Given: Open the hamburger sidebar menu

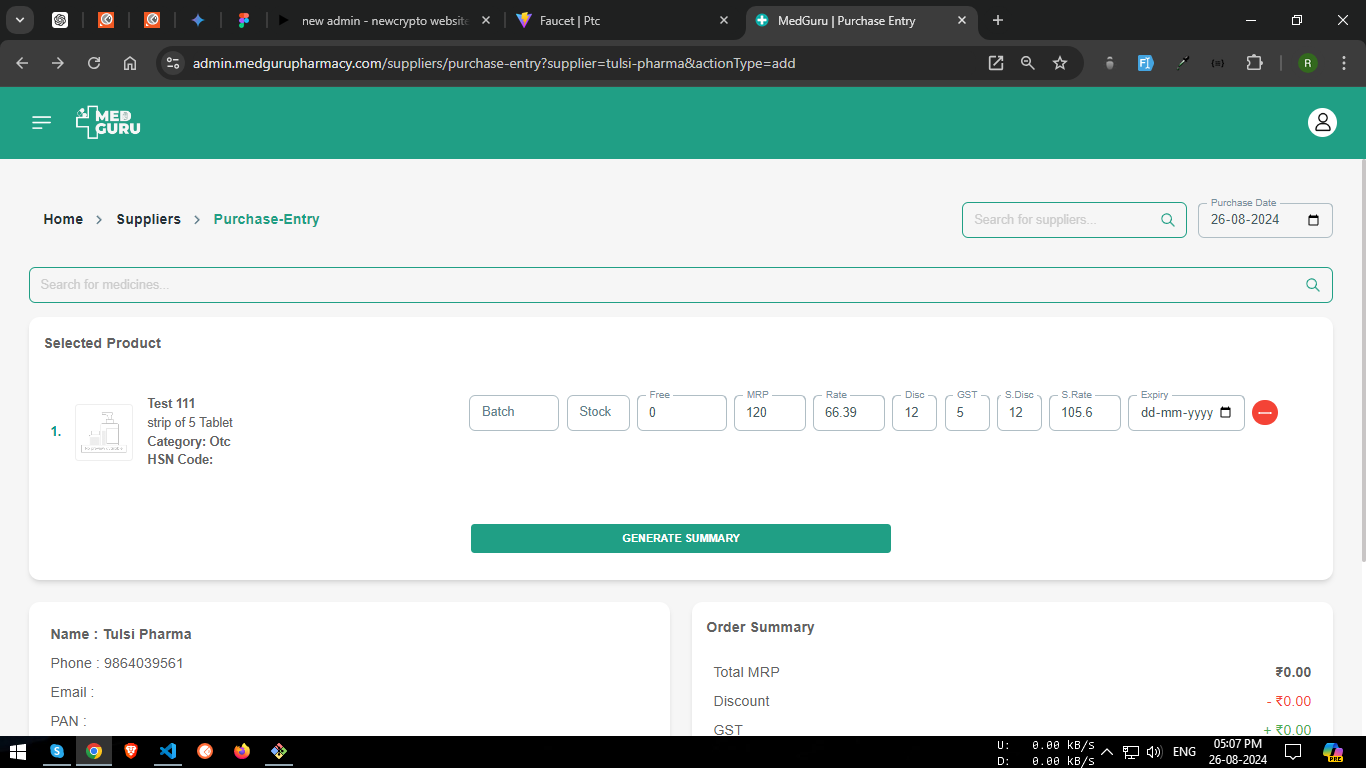Looking at the screenshot, I should pyautogui.click(x=41, y=122).
